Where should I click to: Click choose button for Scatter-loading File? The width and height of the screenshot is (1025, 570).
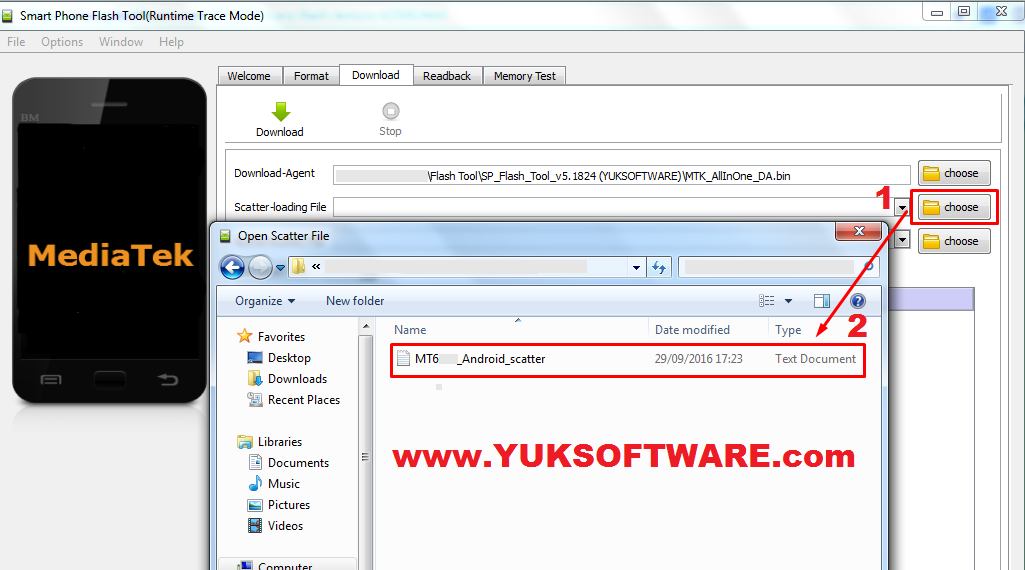954,207
